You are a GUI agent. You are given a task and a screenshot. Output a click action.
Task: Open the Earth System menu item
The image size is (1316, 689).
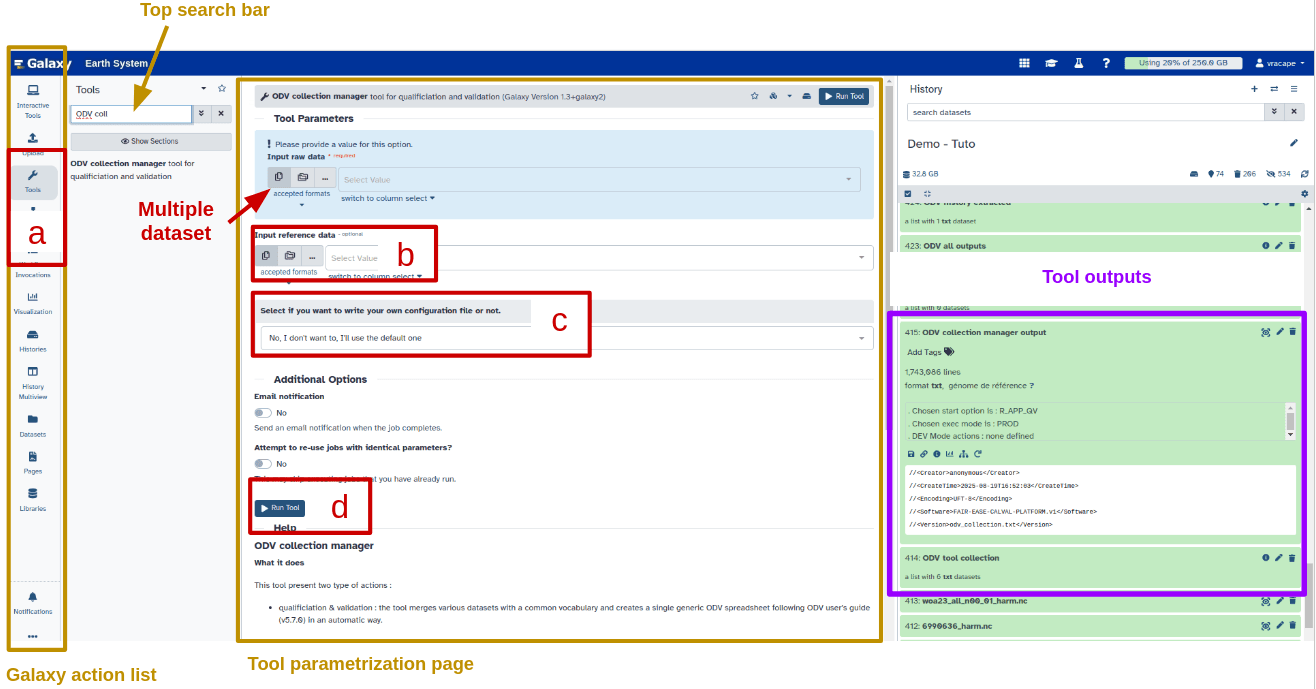coord(116,63)
